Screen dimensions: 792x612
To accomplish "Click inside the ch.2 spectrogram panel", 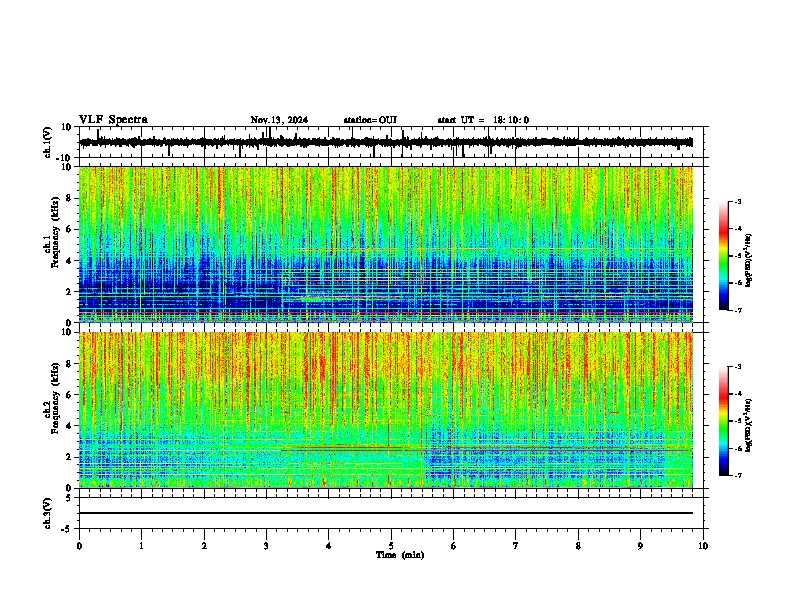I will point(386,410).
